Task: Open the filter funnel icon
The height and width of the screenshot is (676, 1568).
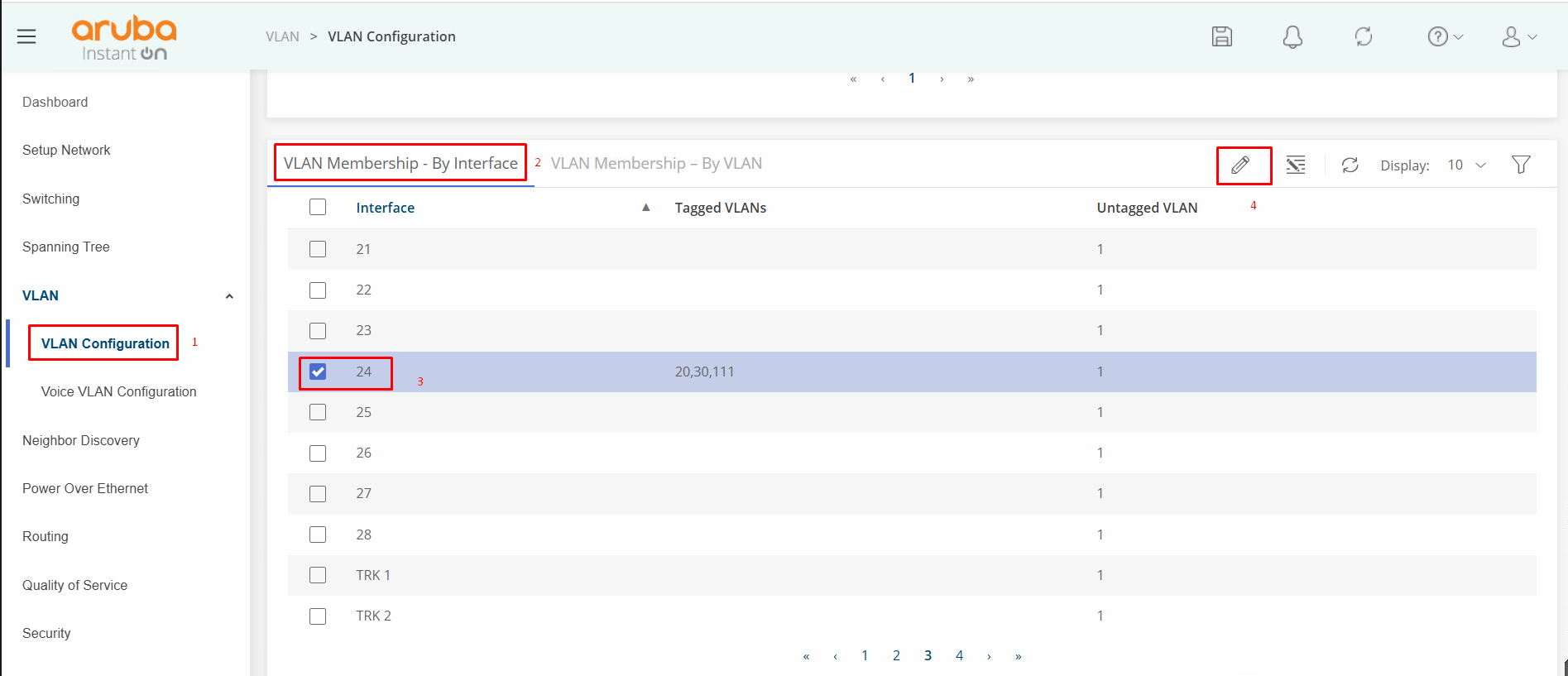Action: point(1520,165)
